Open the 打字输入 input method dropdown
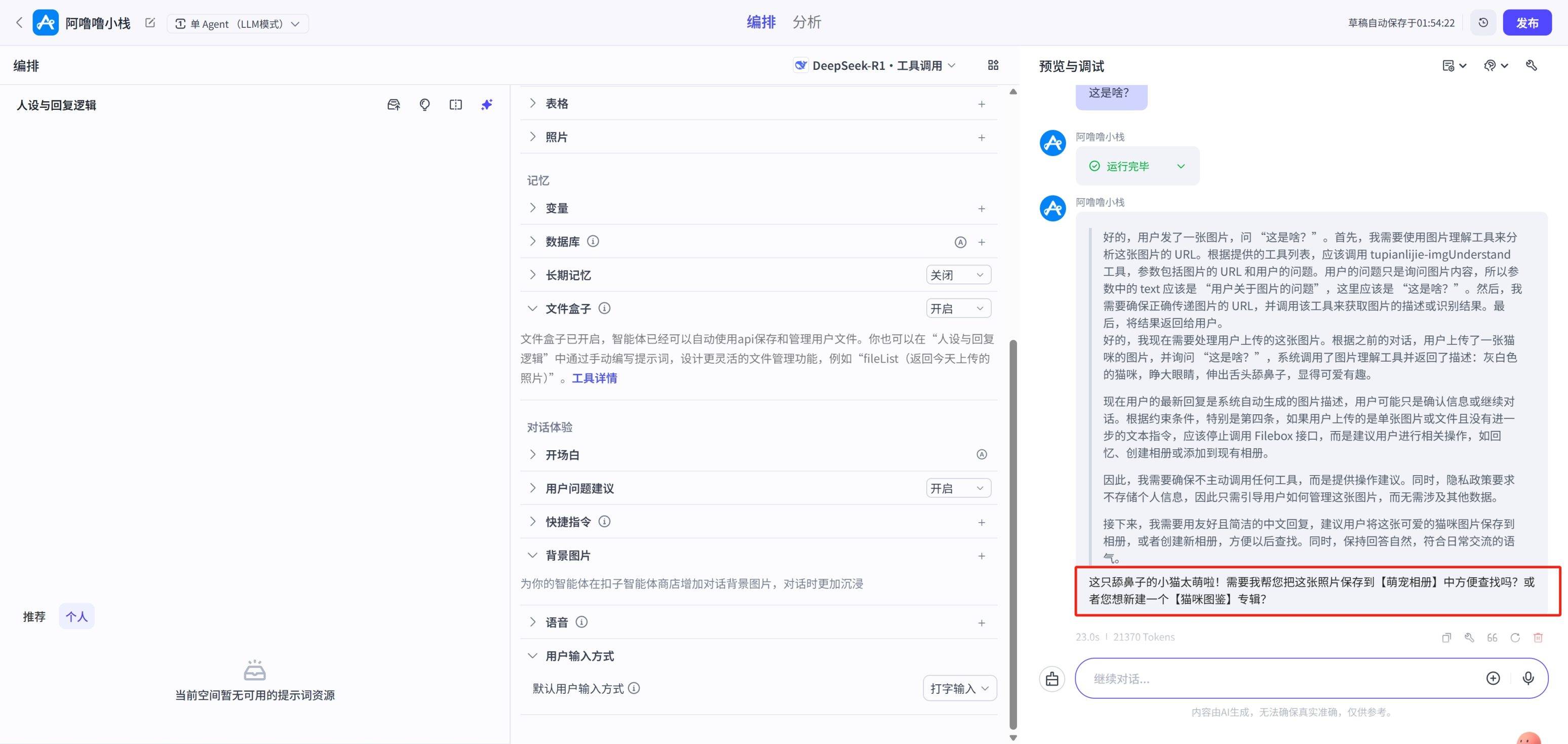 [x=959, y=689]
